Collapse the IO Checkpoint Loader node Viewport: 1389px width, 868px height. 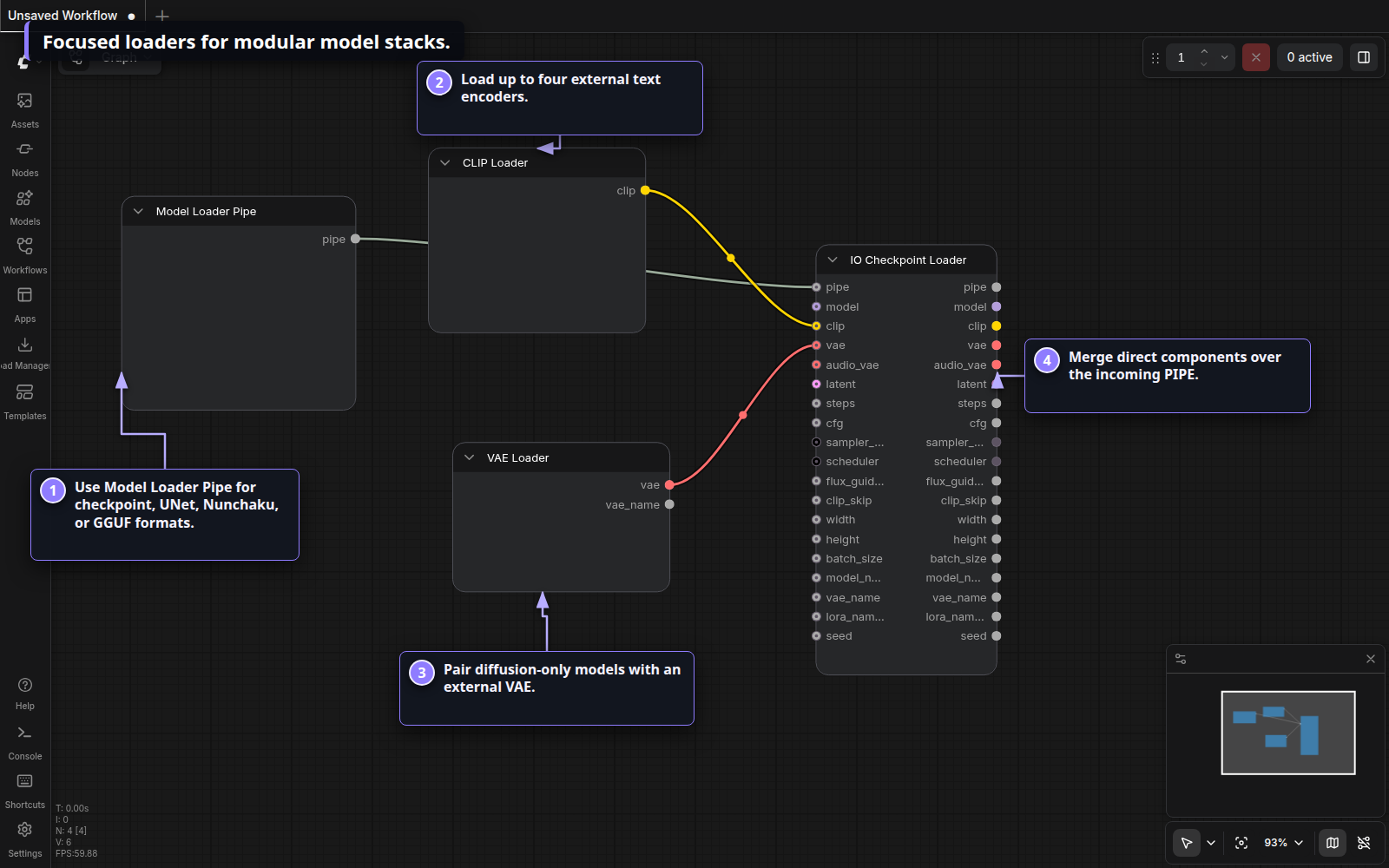[833, 260]
